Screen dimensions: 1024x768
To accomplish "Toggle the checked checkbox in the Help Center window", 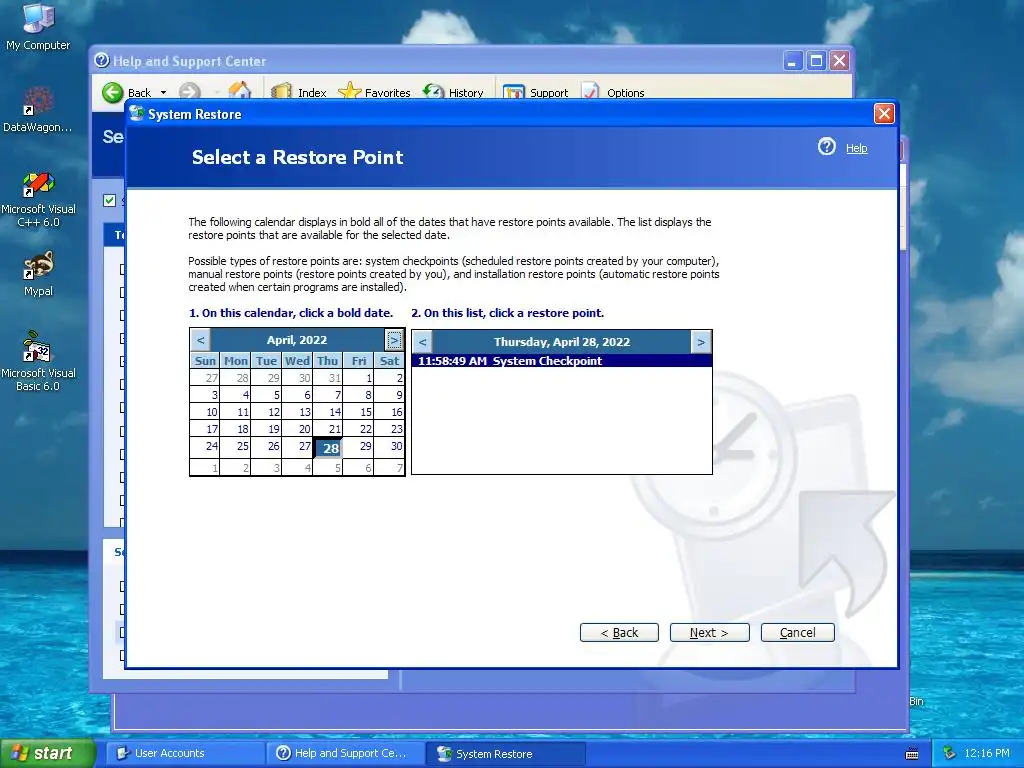I will click(110, 200).
